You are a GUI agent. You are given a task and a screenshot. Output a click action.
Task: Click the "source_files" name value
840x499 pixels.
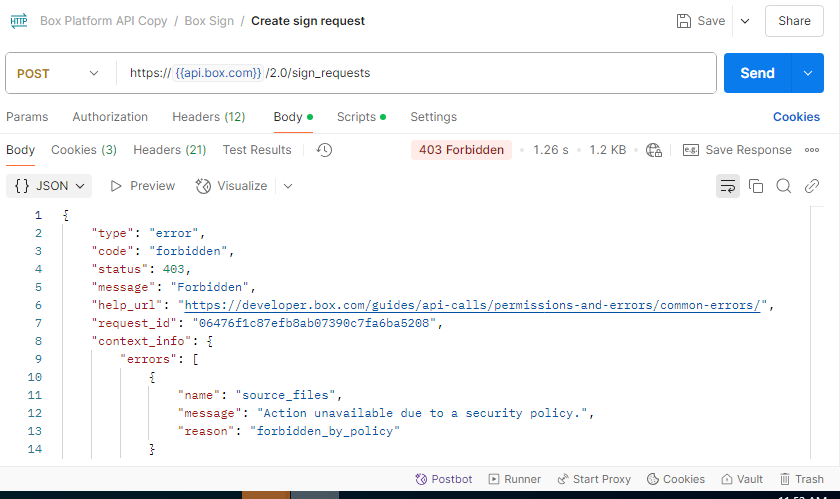click(x=286, y=396)
